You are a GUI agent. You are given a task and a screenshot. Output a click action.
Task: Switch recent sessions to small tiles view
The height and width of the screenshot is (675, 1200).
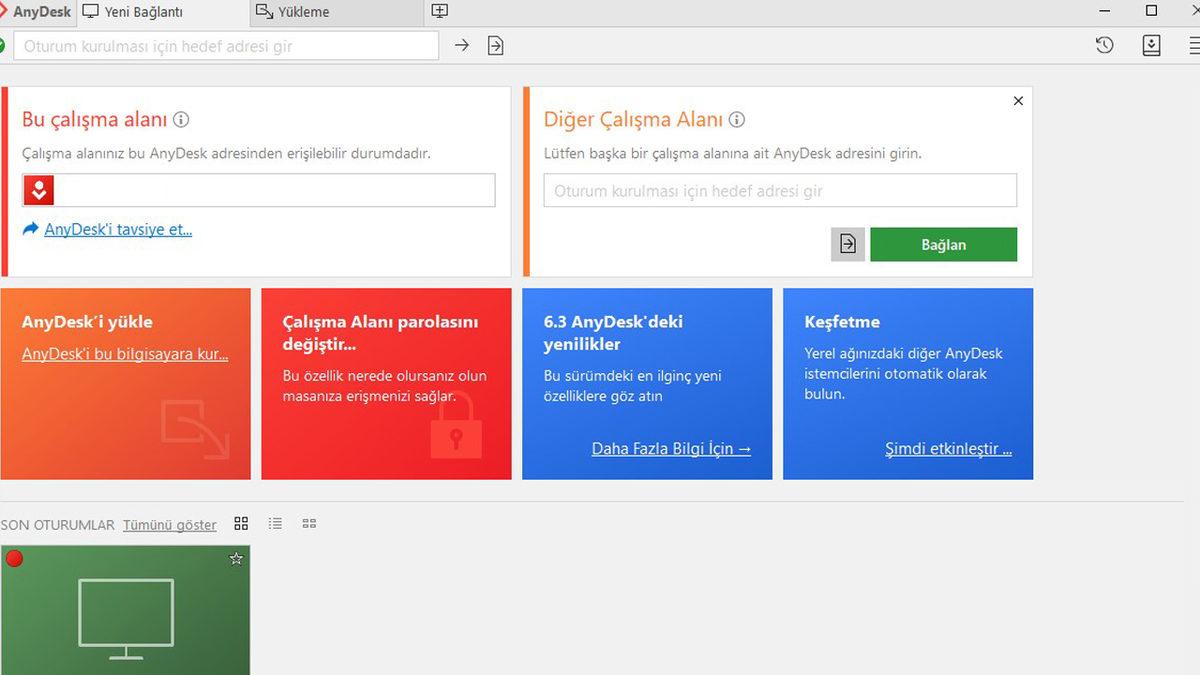pyautogui.click(x=309, y=523)
